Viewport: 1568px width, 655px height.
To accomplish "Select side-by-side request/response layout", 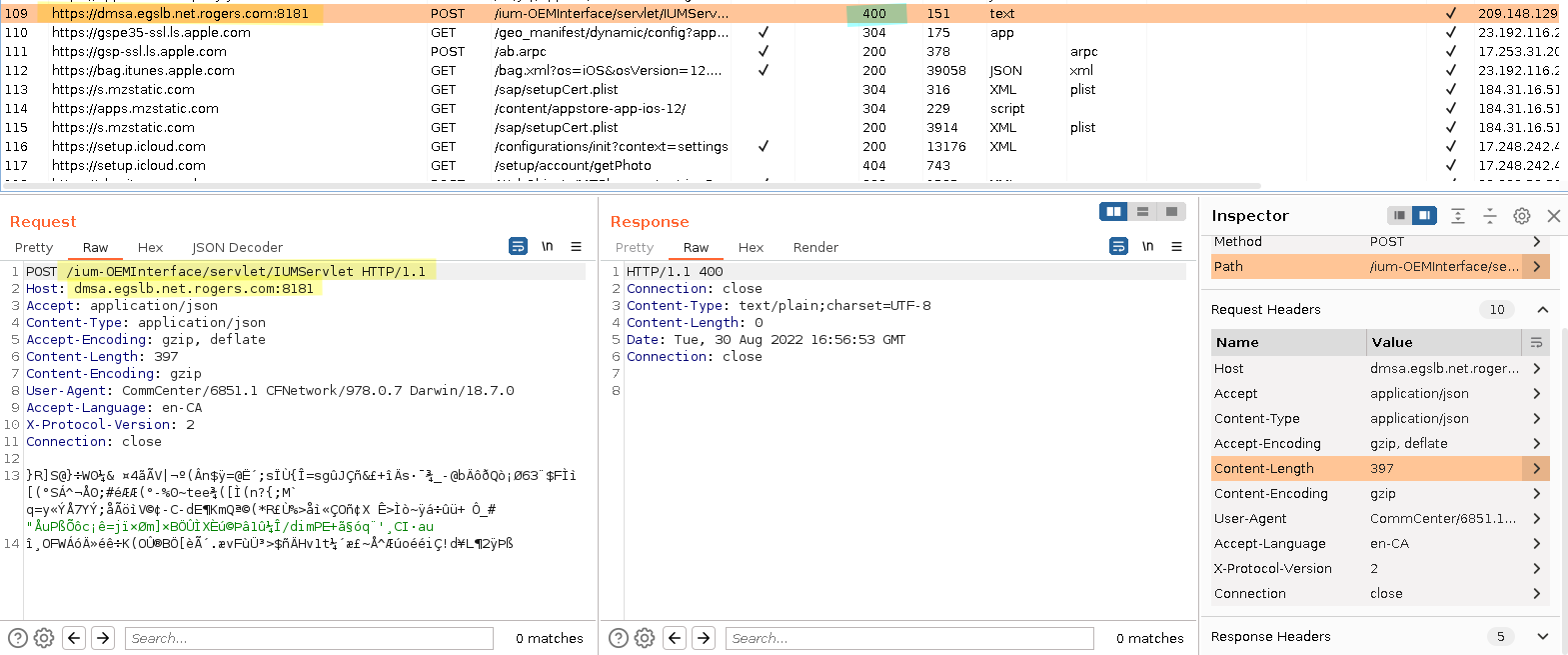I will coord(1113,211).
